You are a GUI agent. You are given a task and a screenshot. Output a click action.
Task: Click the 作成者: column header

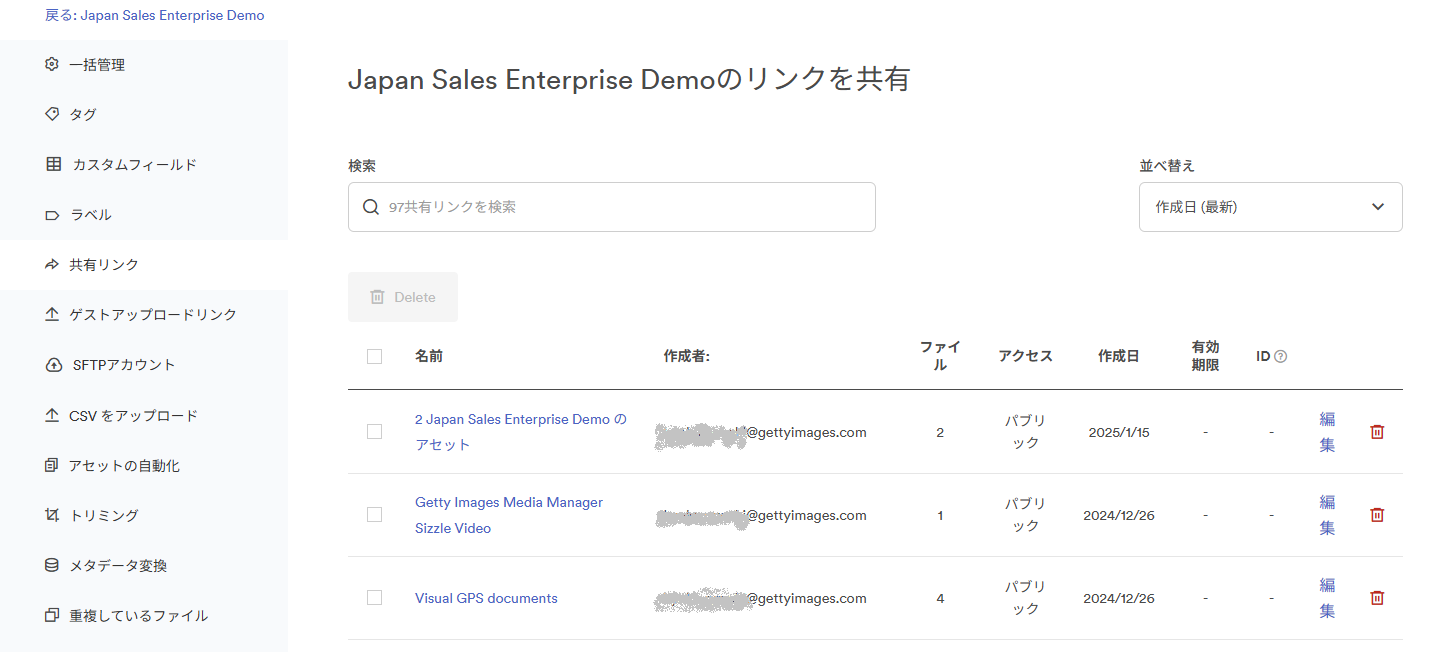[x=686, y=356]
